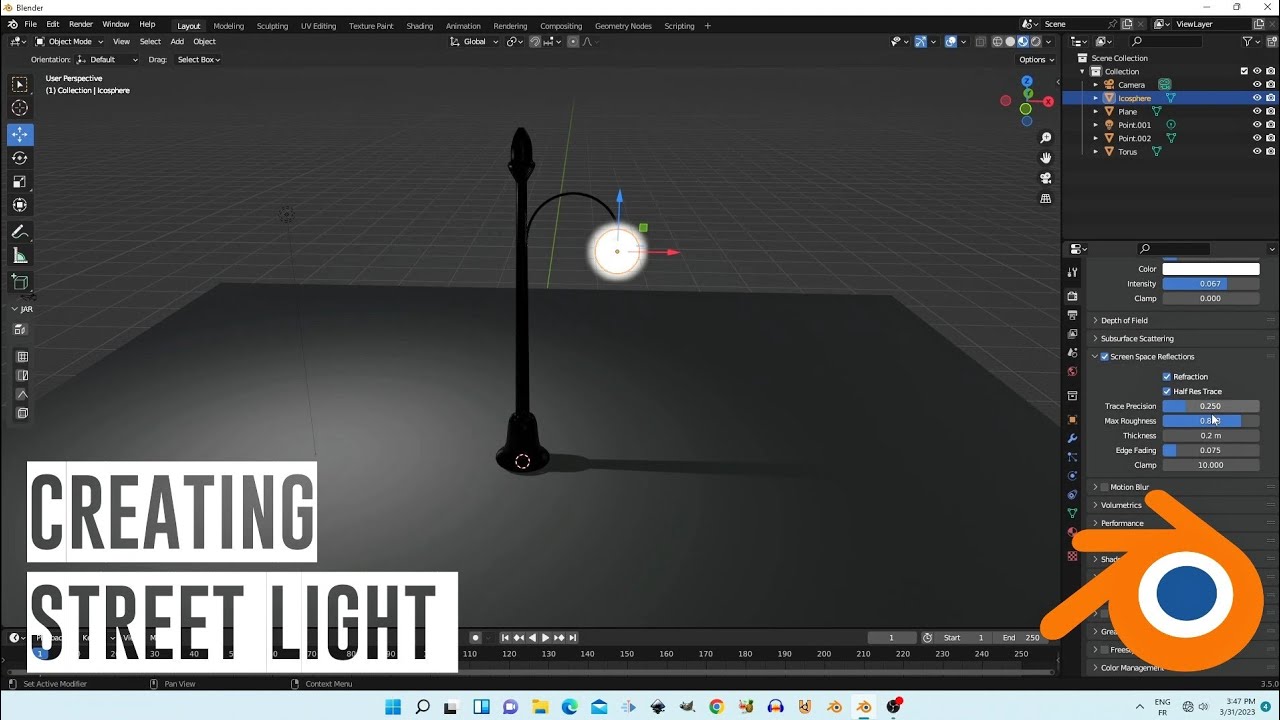Click the Options button in viewport
The image size is (1280, 720).
point(1036,60)
